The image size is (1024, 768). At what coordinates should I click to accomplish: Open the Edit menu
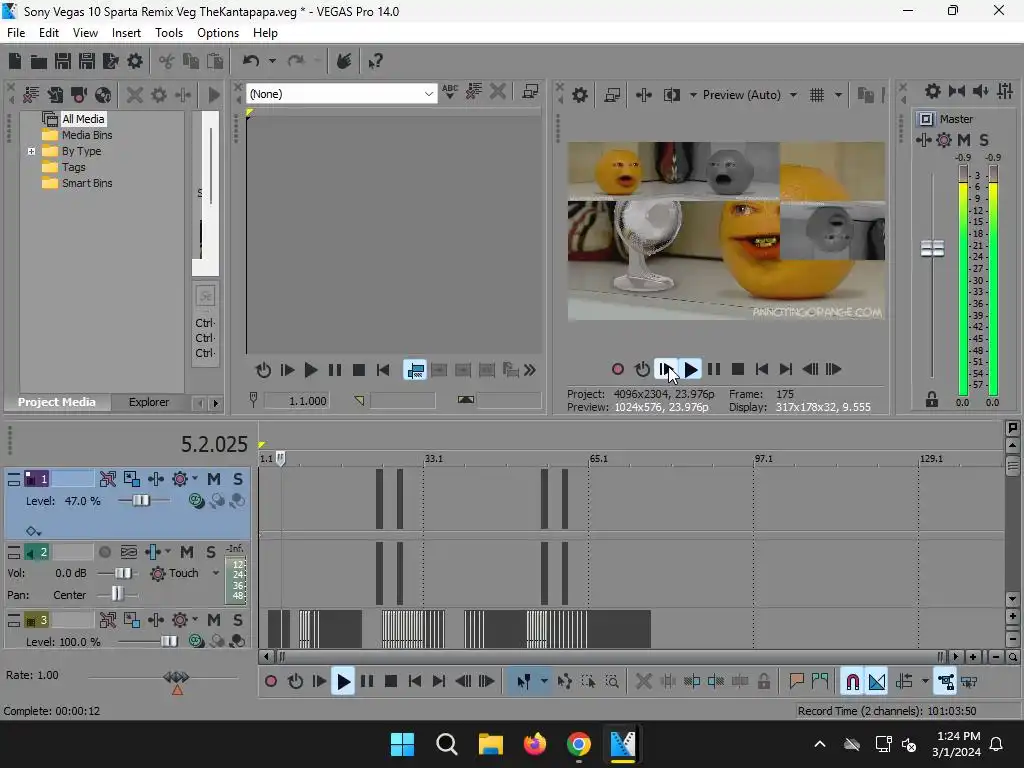pyautogui.click(x=49, y=33)
